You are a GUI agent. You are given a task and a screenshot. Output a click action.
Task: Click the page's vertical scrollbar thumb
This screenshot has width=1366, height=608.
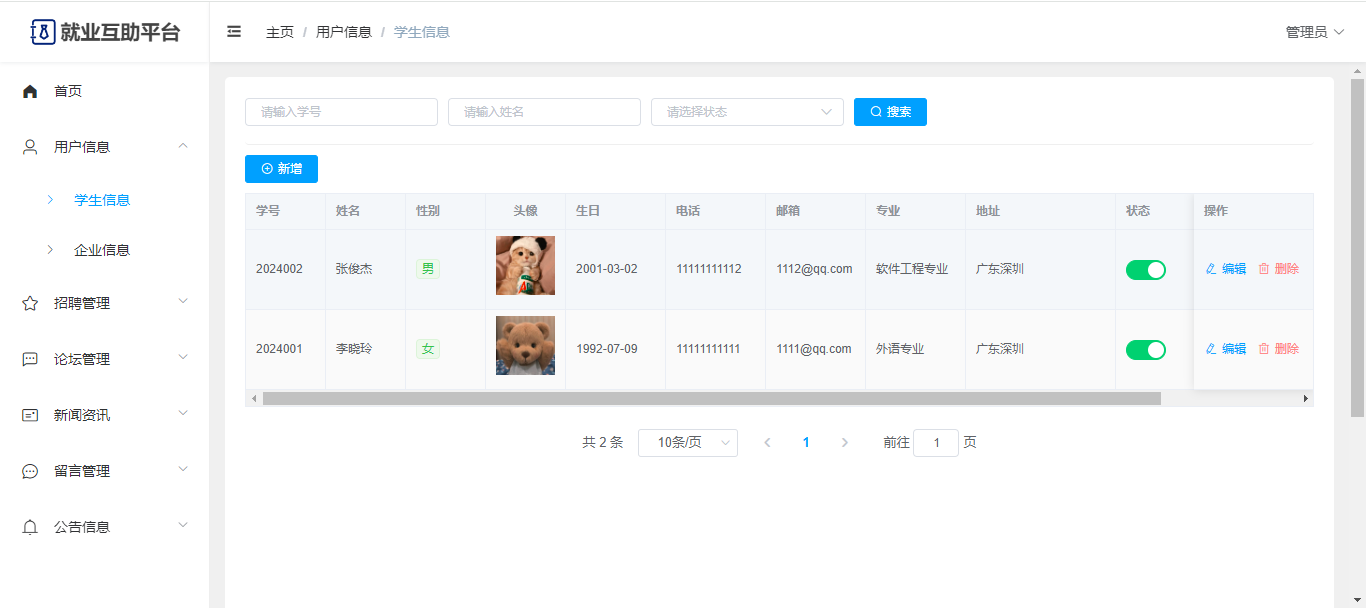point(1357,247)
